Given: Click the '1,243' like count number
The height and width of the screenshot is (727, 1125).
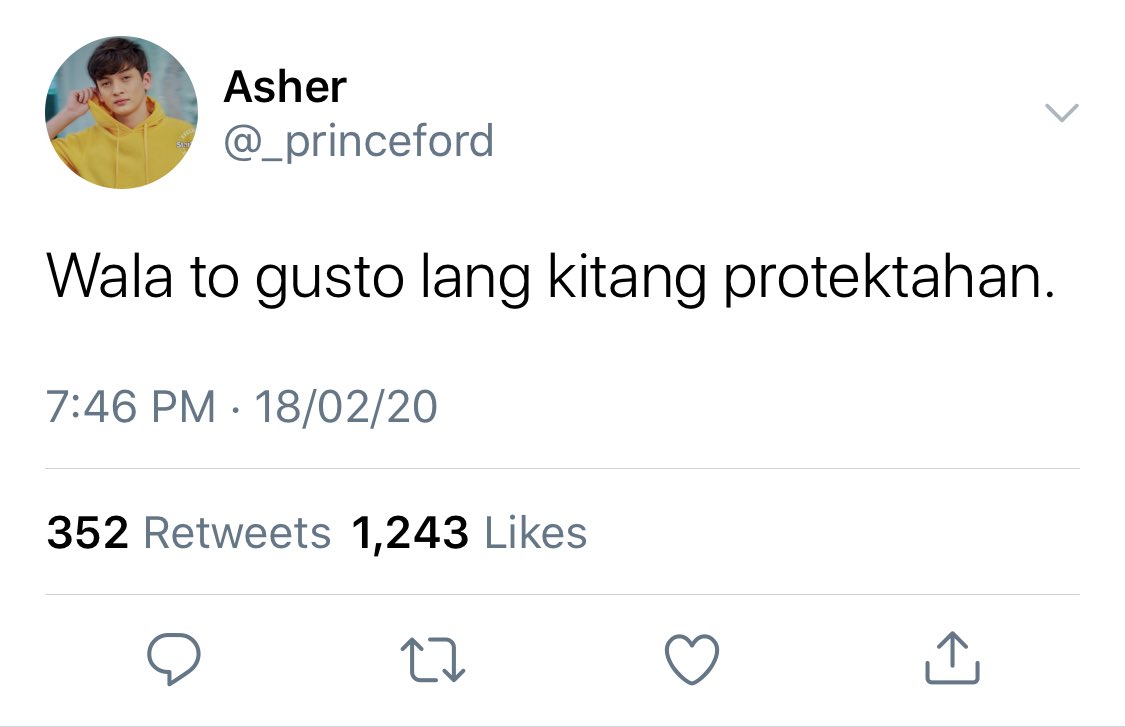Looking at the screenshot, I should 410,533.
